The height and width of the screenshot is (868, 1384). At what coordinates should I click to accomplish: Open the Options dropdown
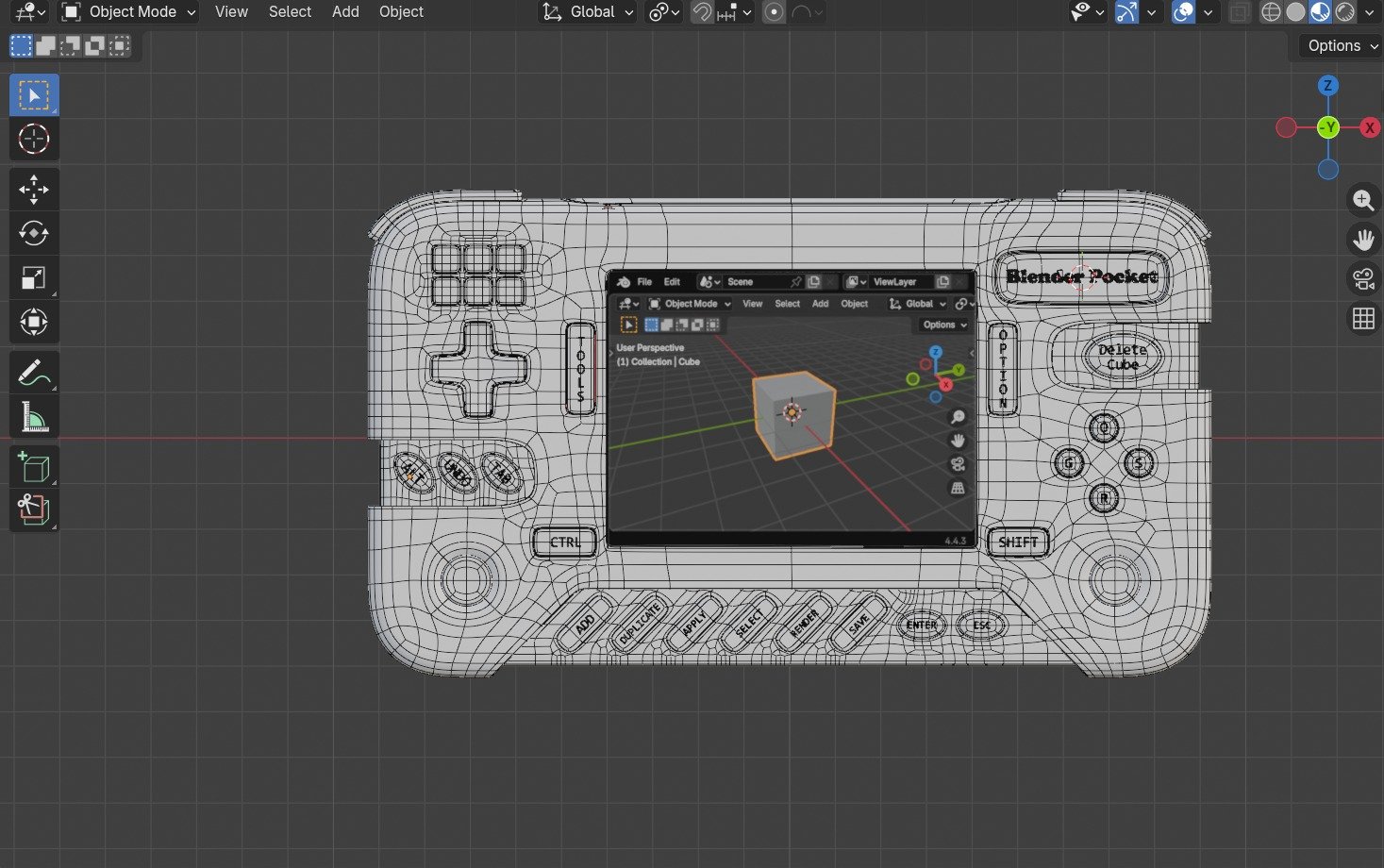(x=1342, y=45)
